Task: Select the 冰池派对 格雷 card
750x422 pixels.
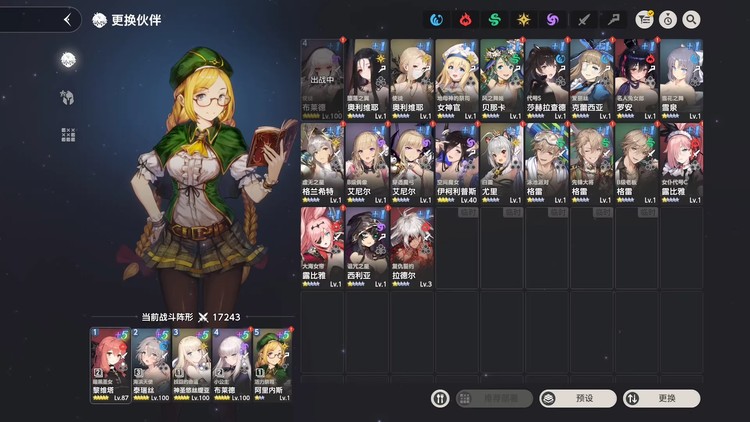Action: tap(547, 164)
